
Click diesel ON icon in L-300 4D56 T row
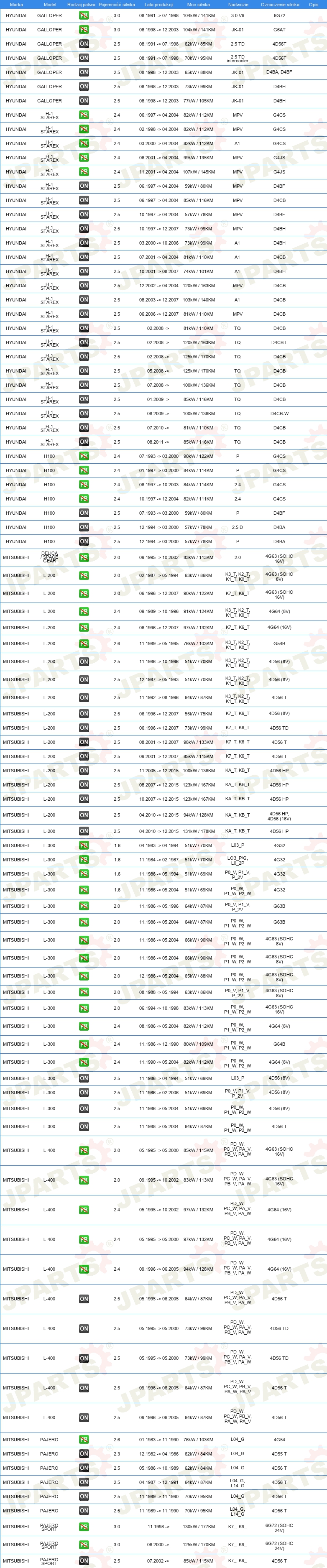tap(84, 1127)
